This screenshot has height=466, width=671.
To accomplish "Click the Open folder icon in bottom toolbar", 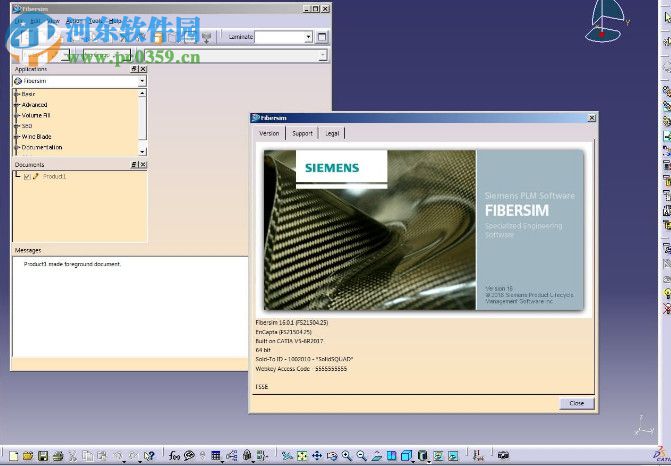I will pyautogui.click(x=28, y=456).
